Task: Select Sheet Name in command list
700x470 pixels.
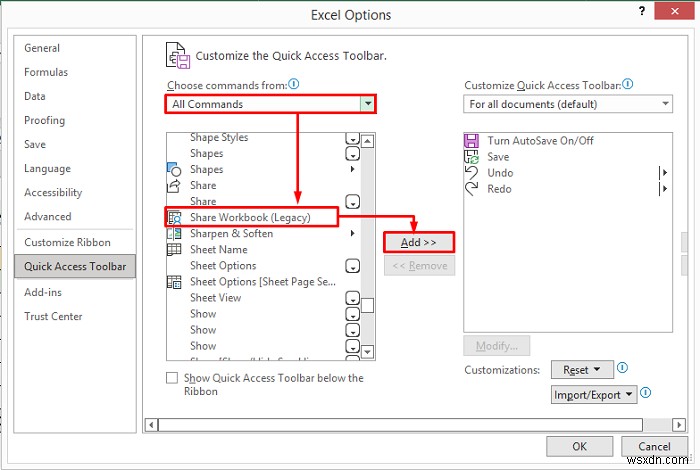Action: click(219, 250)
